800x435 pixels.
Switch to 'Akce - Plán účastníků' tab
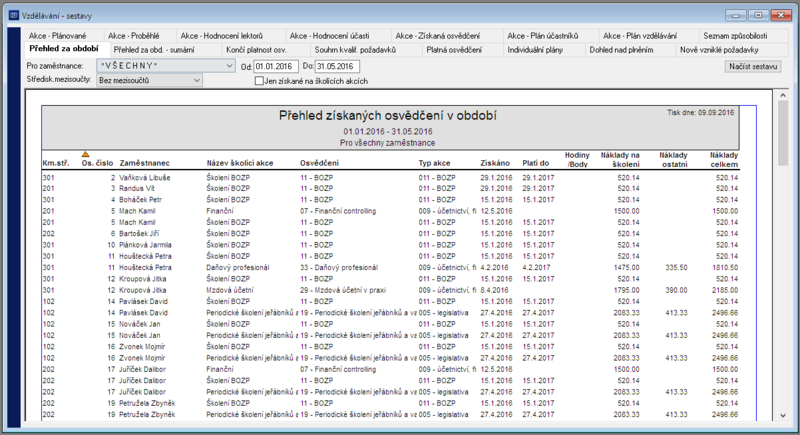(x=543, y=36)
